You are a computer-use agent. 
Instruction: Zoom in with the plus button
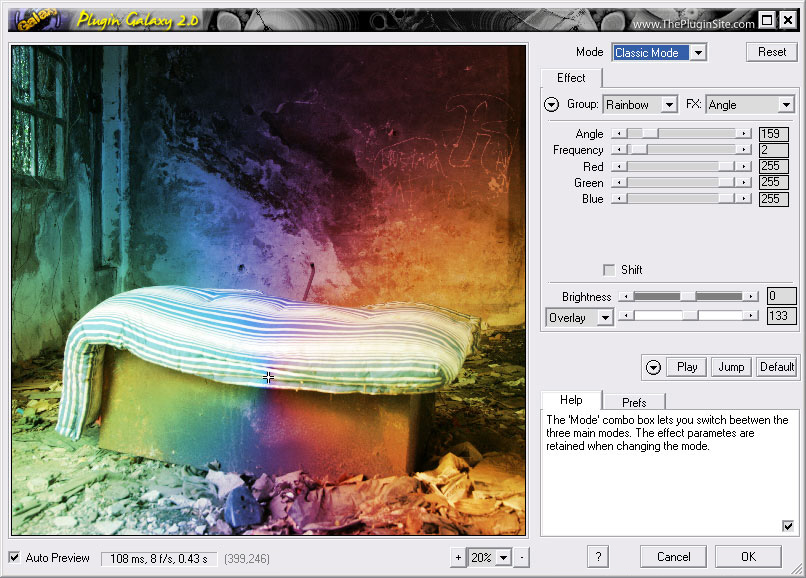click(459, 557)
